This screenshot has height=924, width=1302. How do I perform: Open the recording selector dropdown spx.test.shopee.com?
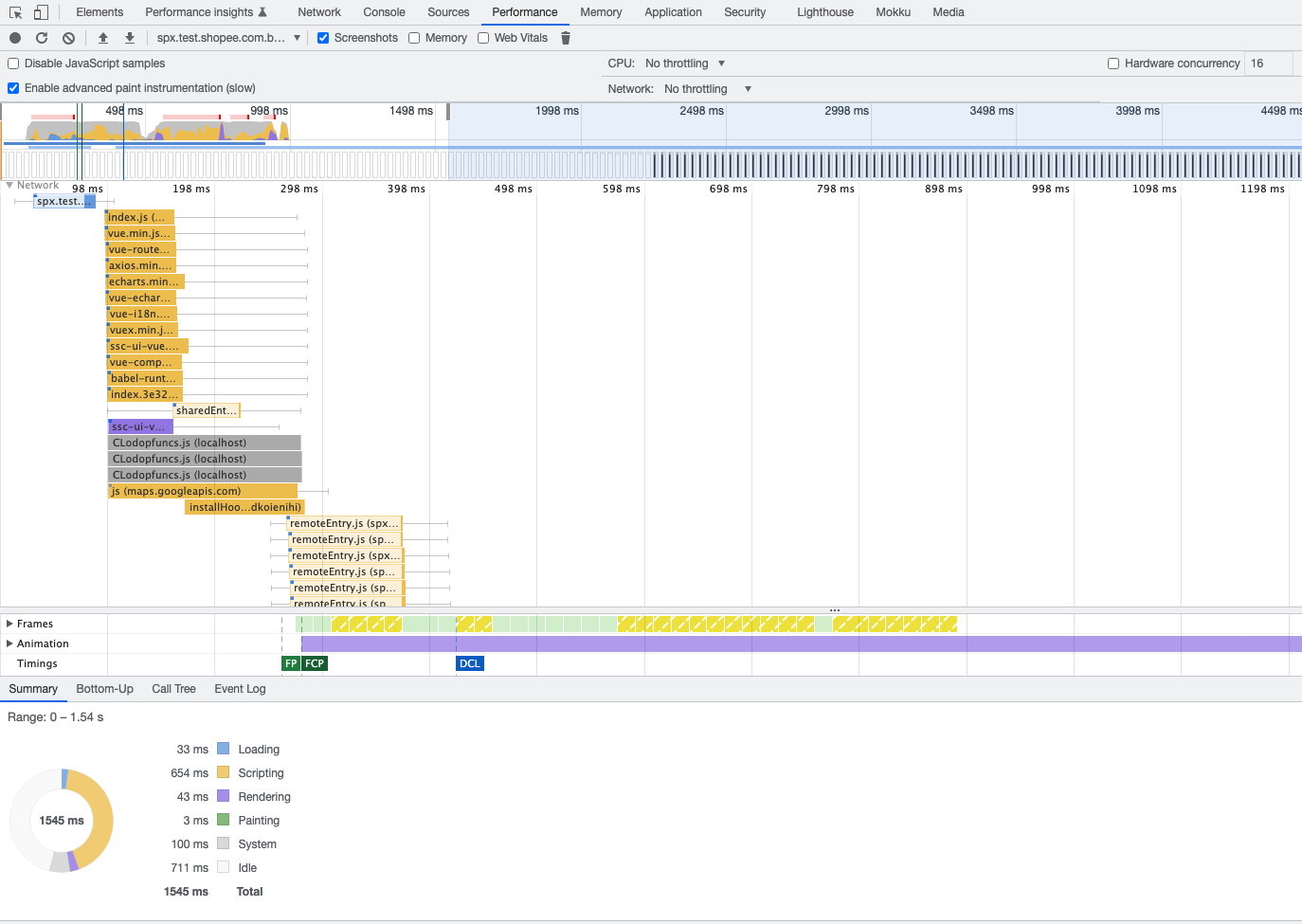(x=228, y=38)
